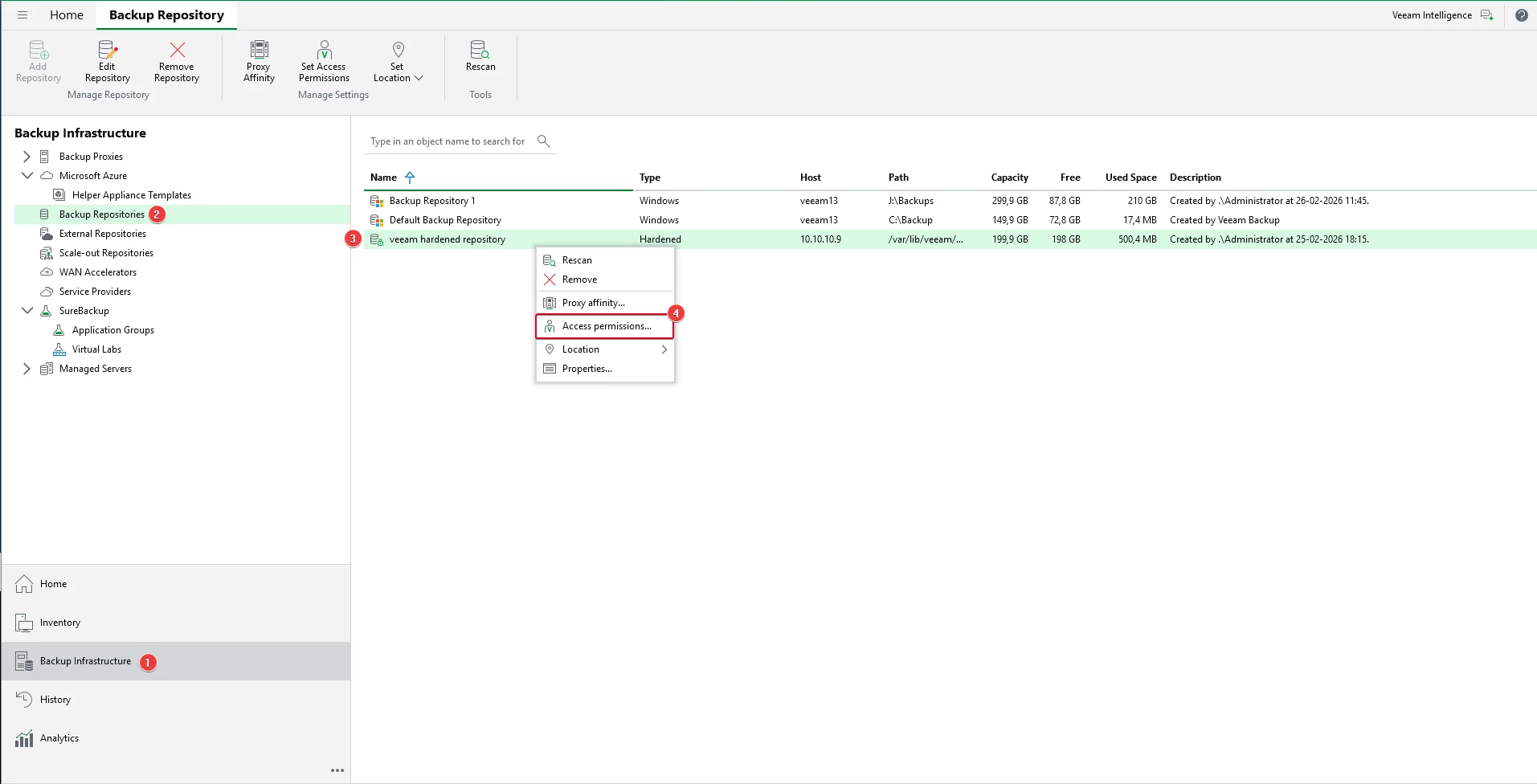Screen dimensions: 1537x784
Task: Click the Backup Infrastructure navigation icon
Action: [x=24, y=661]
